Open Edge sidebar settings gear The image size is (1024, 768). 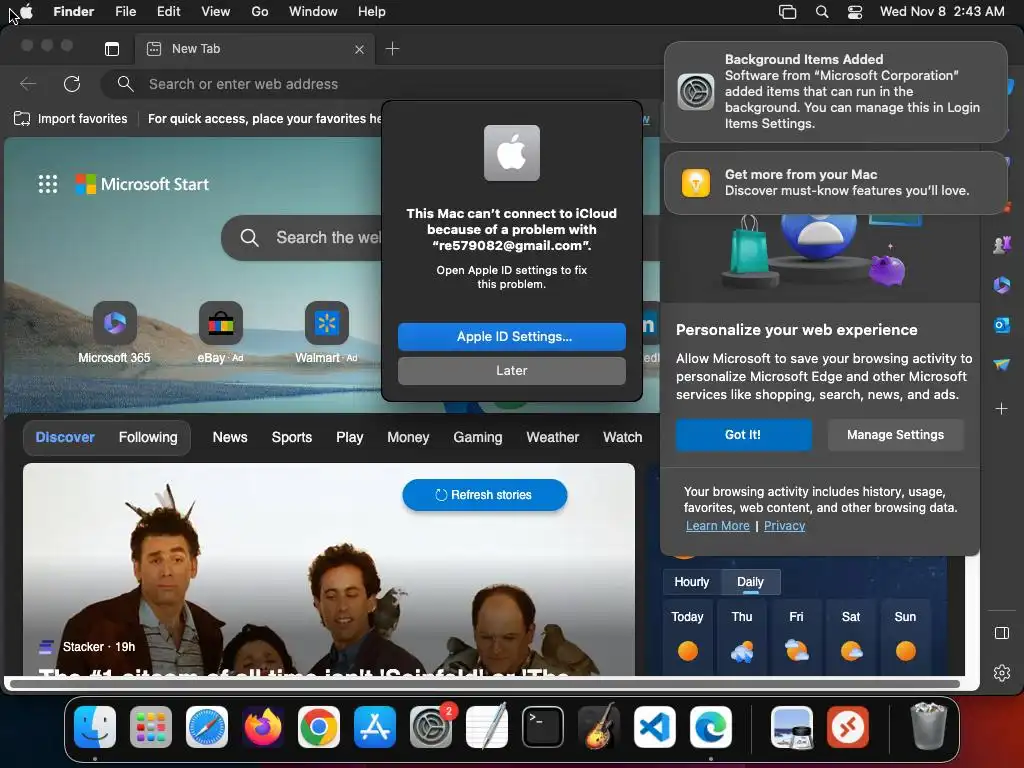(x=1002, y=673)
